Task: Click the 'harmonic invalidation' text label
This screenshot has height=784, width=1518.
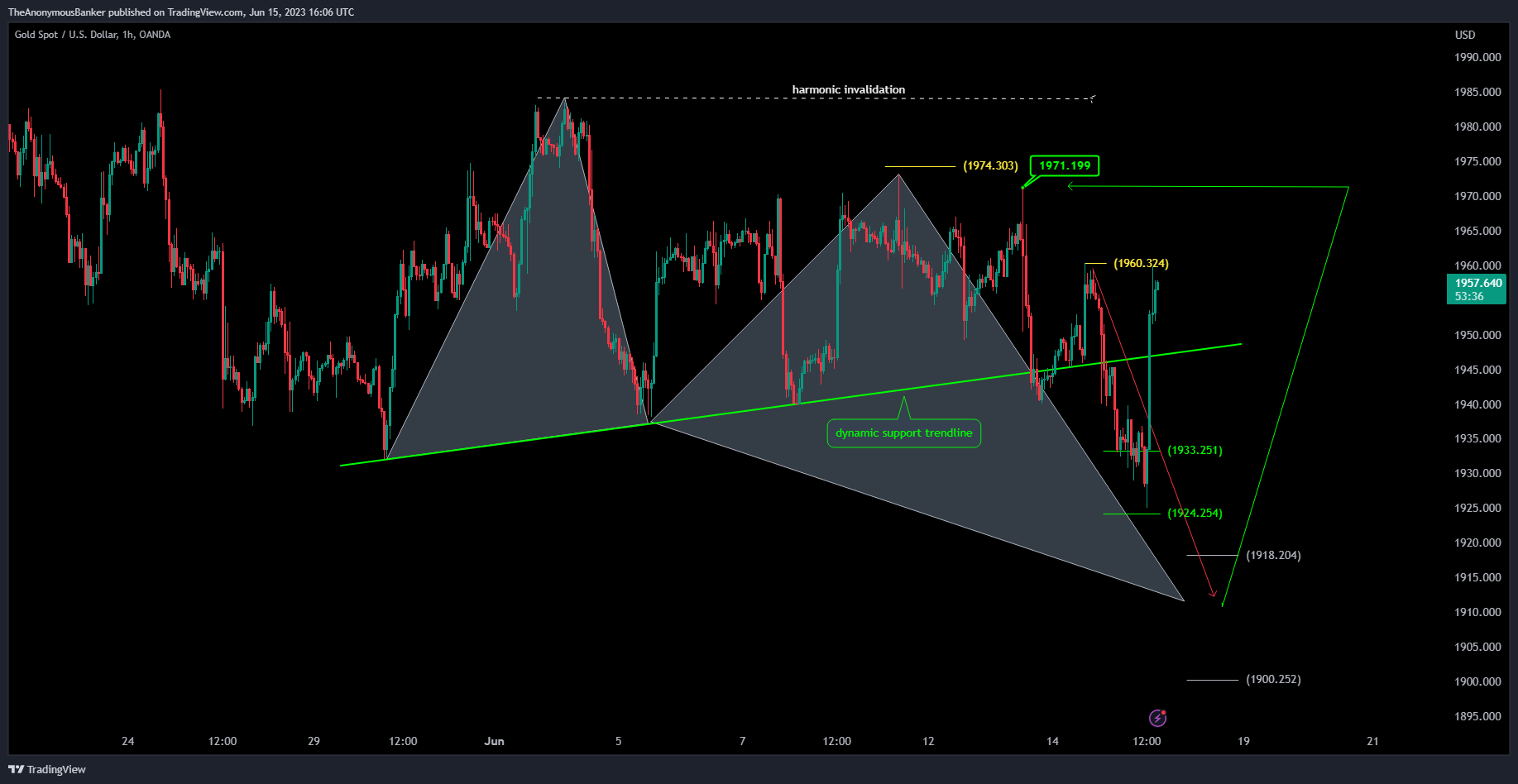Action: (x=849, y=89)
